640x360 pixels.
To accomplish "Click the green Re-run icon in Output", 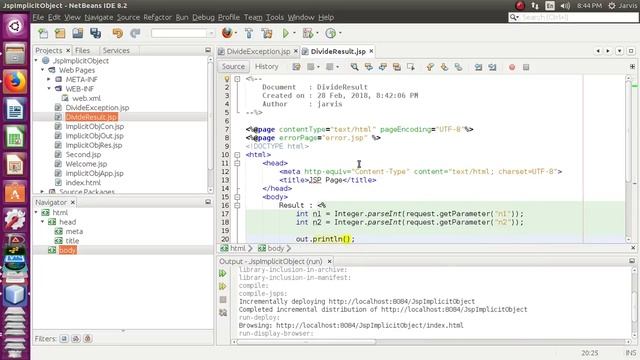I will pyautogui.click(x=223, y=273).
